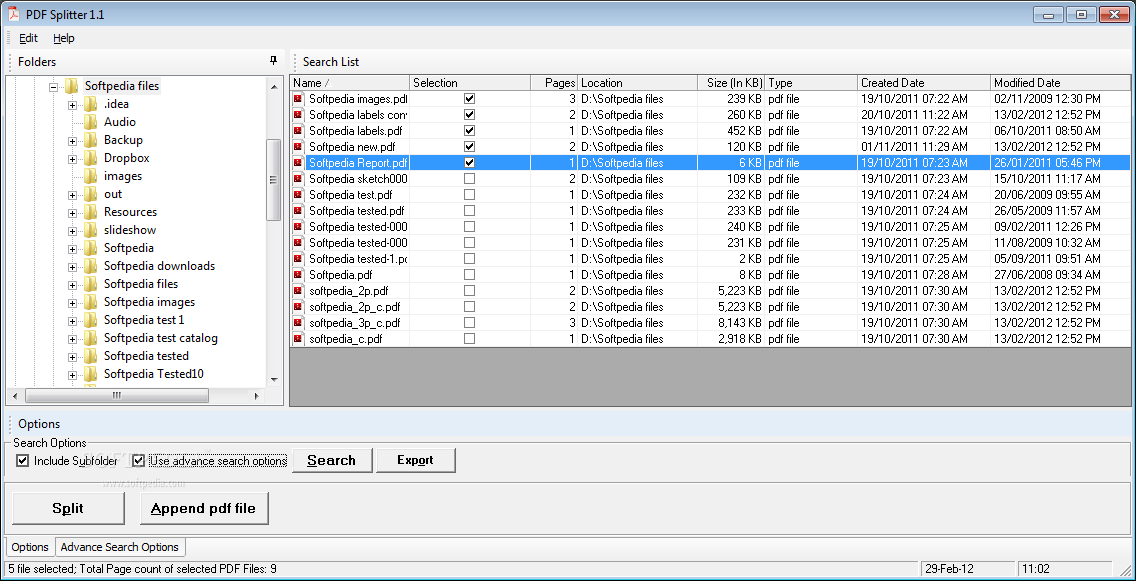Click the Search button

coord(332,460)
